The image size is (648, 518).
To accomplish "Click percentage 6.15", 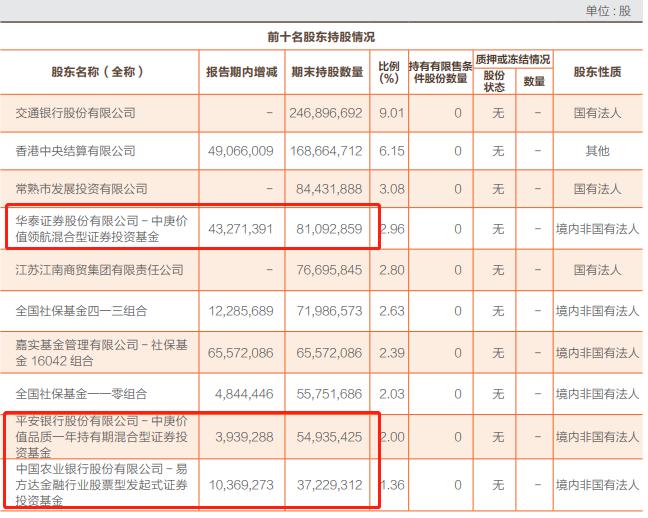I will (391, 151).
